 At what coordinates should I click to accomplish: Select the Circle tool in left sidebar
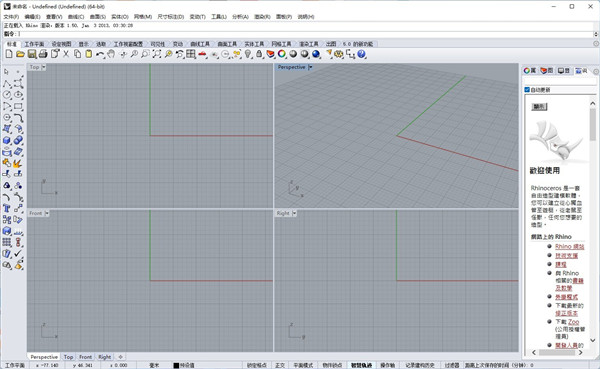coord(7,95)
